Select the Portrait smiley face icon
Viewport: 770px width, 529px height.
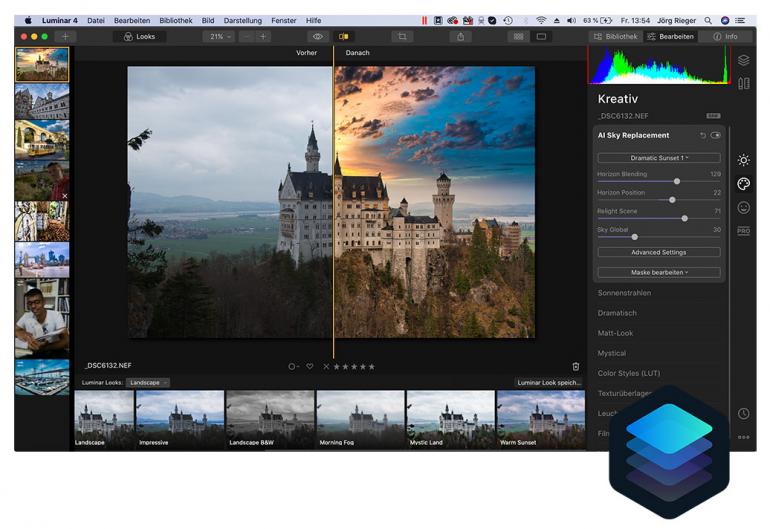click(743, 208)
